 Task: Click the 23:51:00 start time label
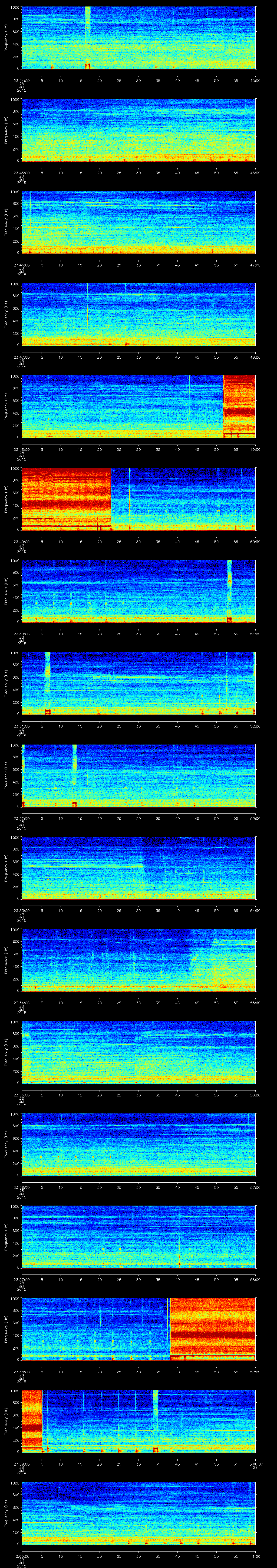pos(21,726)
